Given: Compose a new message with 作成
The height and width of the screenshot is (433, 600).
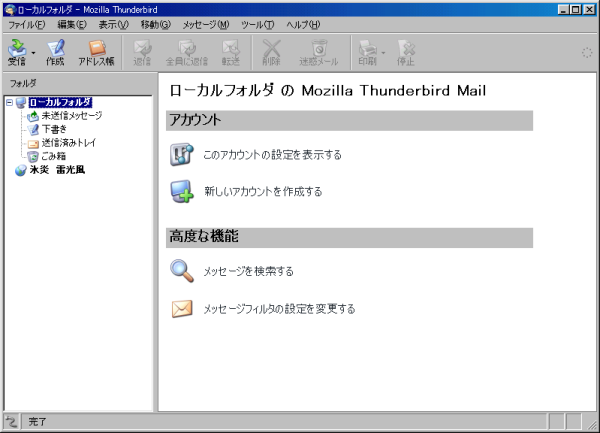Looking at the screenshot, I should coord(55,52).
